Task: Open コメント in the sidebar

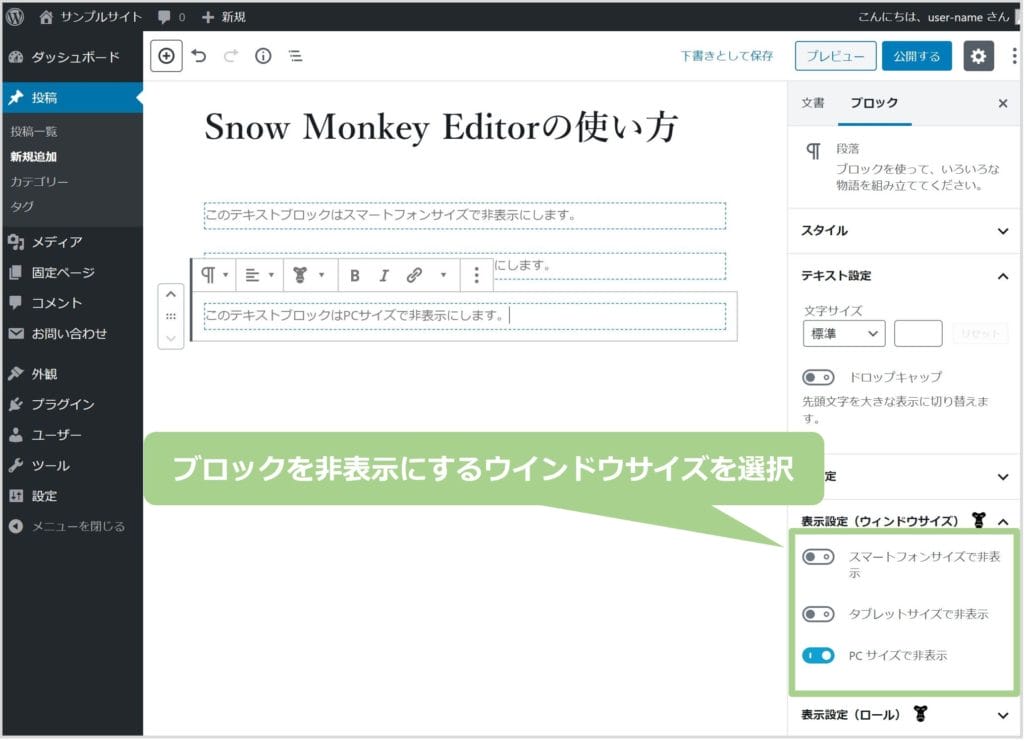Action: coord(72,303)
